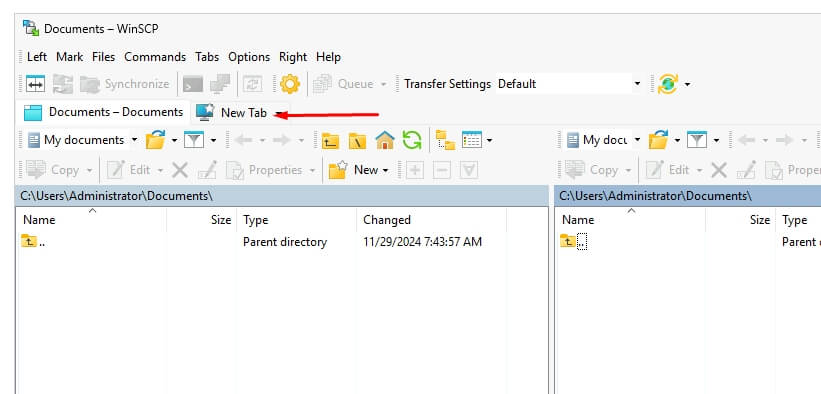The image size is (821, 394).
Task: Click left panel path C:\Users\Administrator\Documents\
Action: coord(117,196)
